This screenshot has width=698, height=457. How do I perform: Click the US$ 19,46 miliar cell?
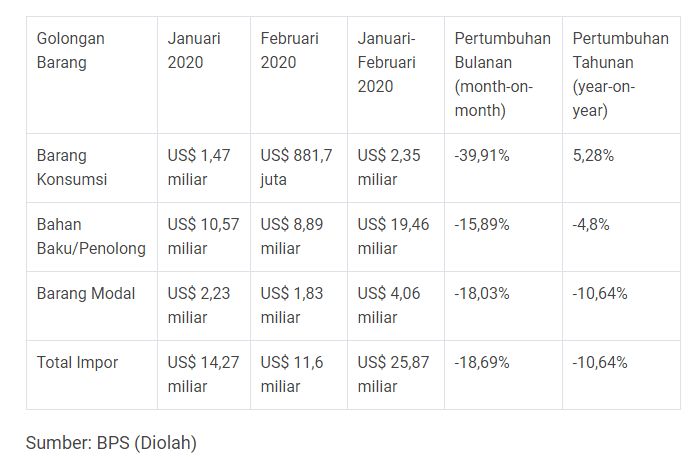tap(396, 237)
